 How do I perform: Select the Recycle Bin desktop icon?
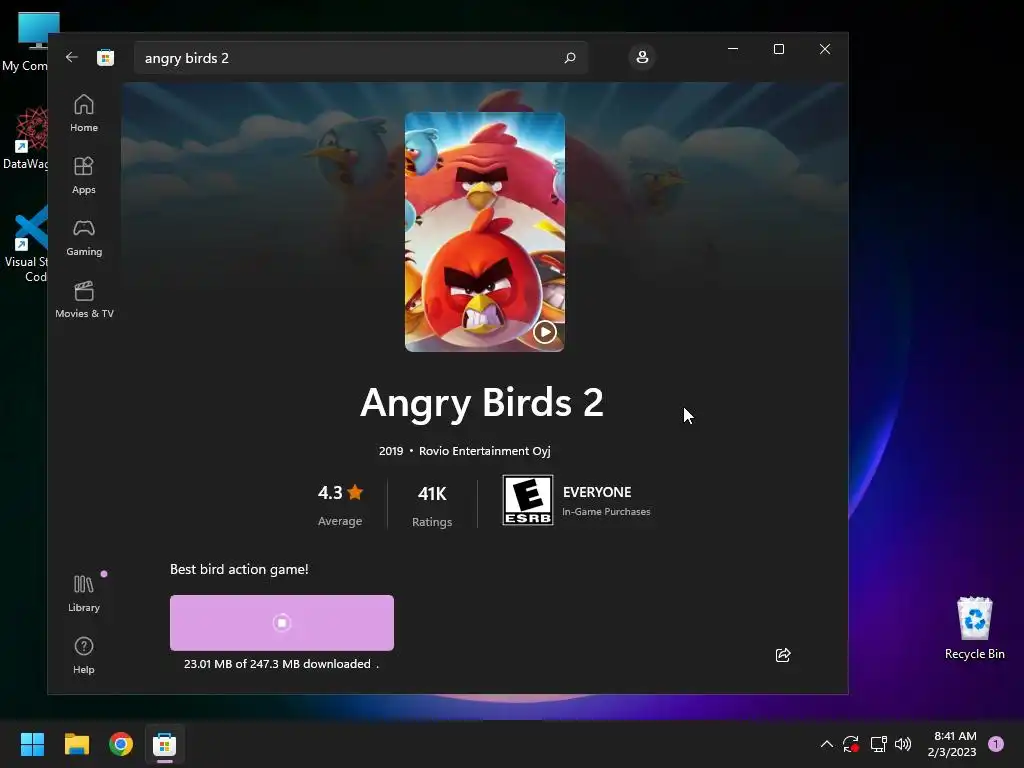(x=974, y=629)
